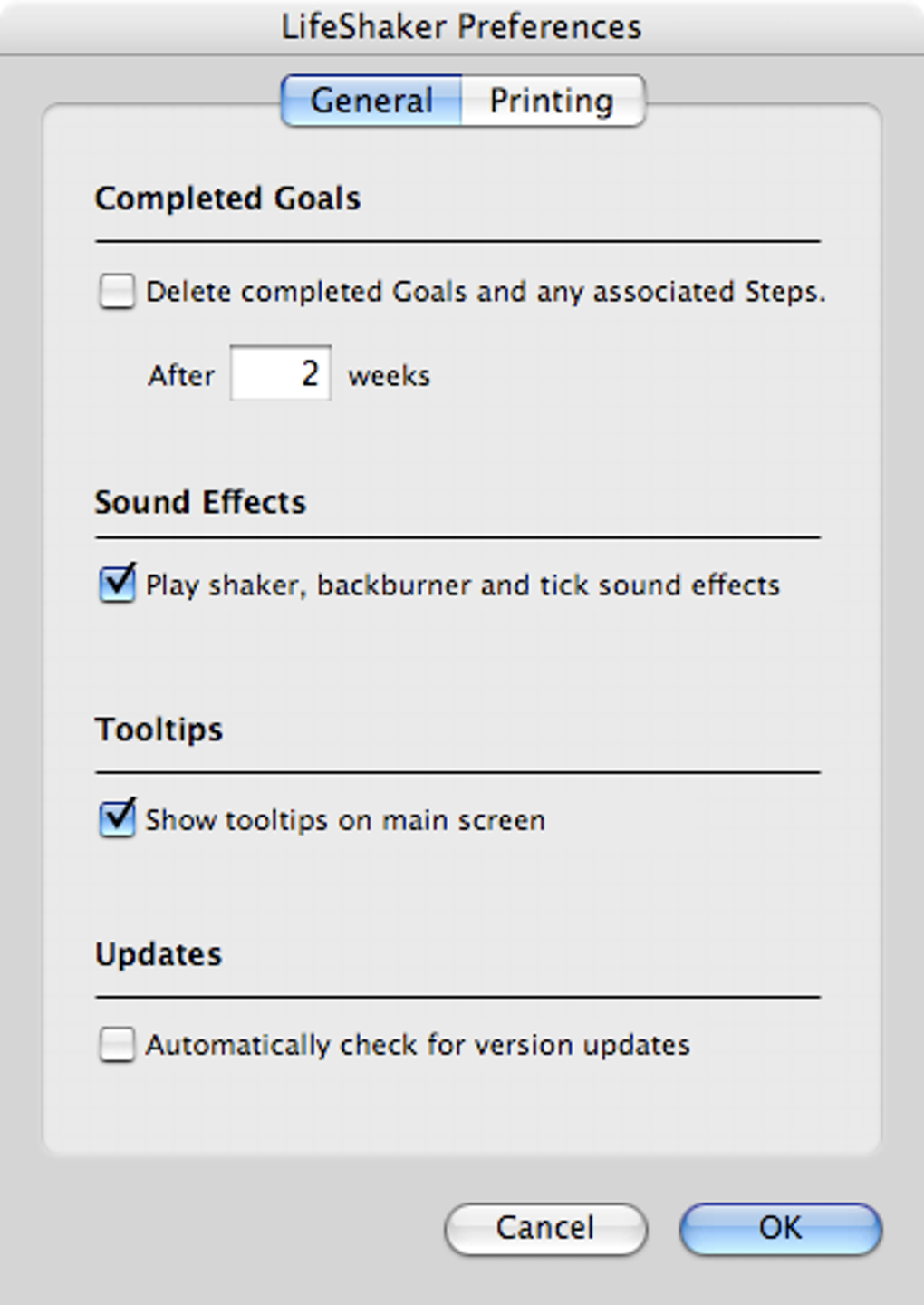Click the weeks number input field
This screenshot has height=1305, width=924.
click(x=281, y=373)
